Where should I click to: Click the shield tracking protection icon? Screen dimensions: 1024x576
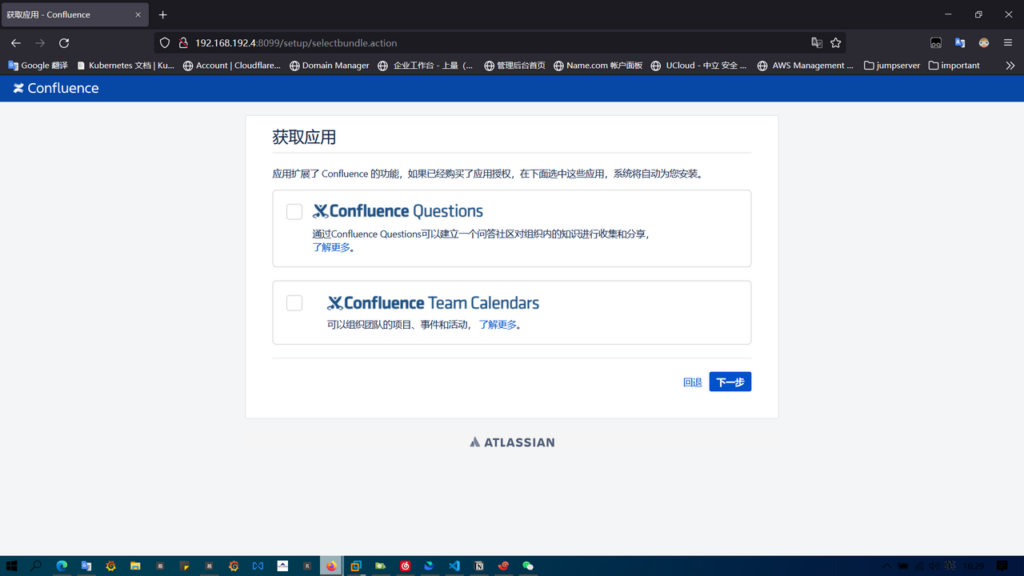click(x=166, y=43)
